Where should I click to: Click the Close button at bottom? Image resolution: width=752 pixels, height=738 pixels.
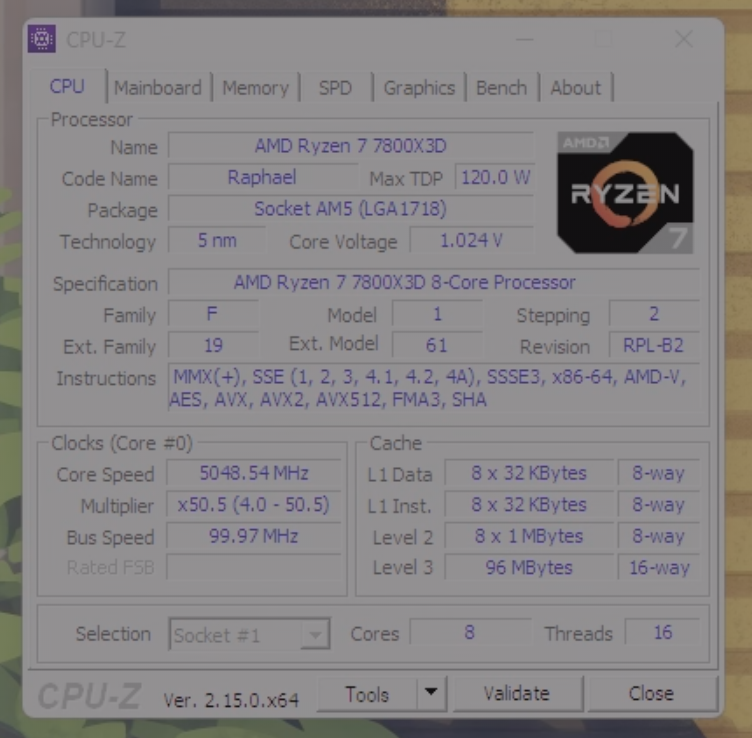(x=651, y=693)
